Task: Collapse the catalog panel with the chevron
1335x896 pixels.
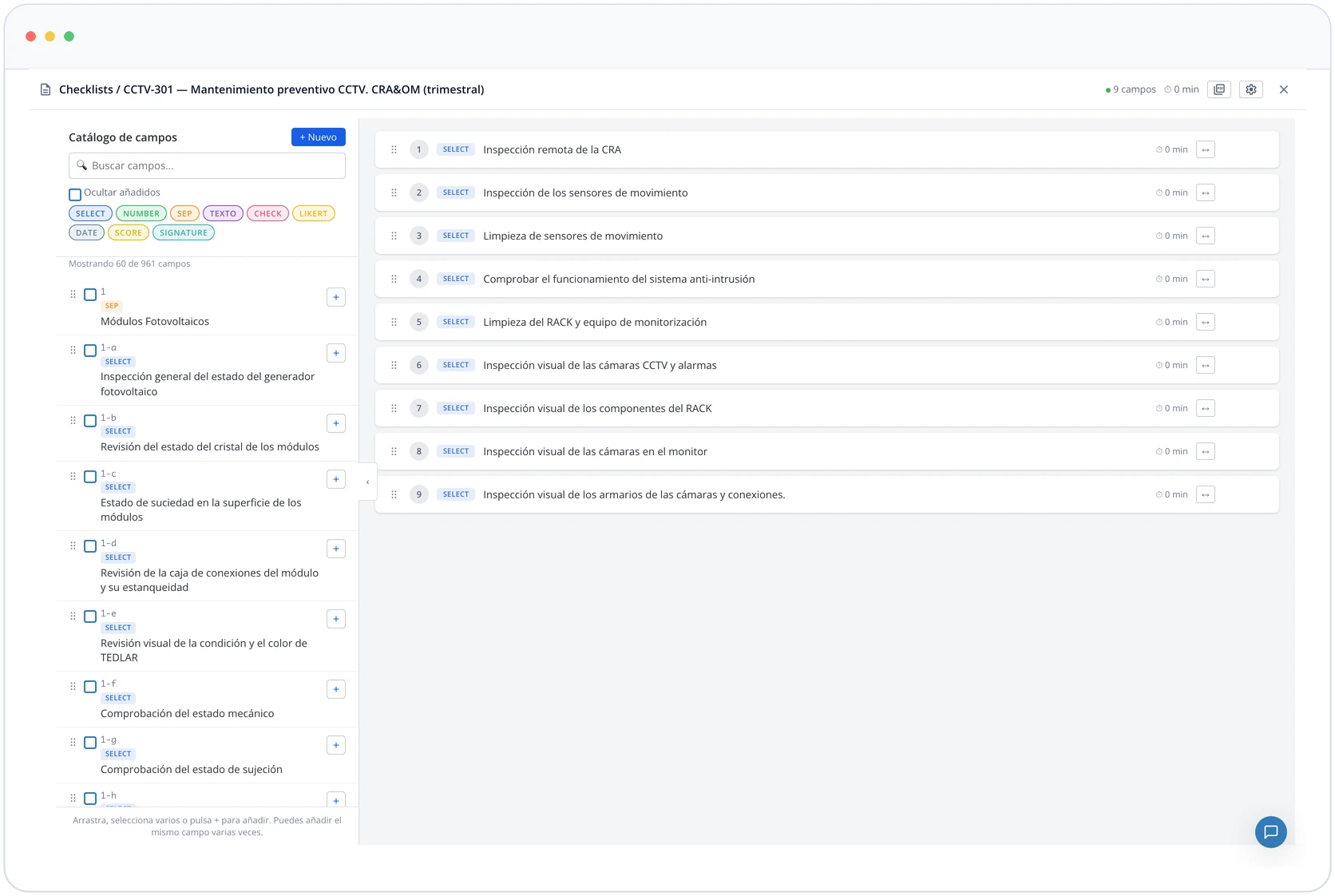Action: [x=367, y=482]
